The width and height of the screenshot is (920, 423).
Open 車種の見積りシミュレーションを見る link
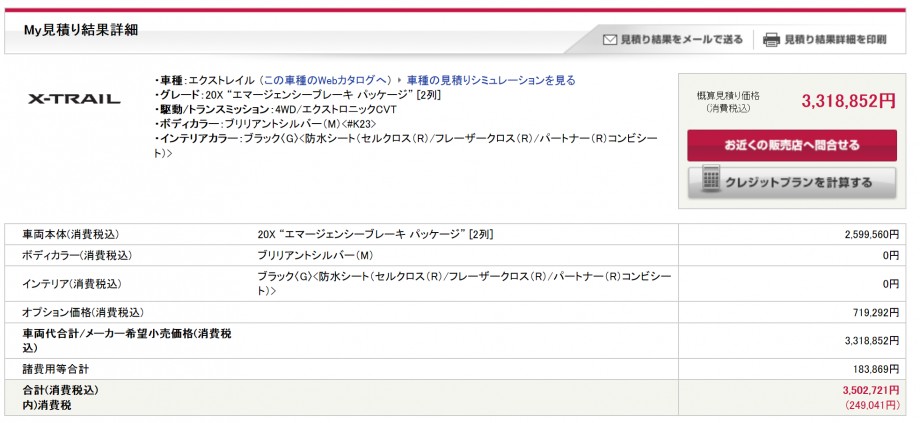tap(491, 80)
